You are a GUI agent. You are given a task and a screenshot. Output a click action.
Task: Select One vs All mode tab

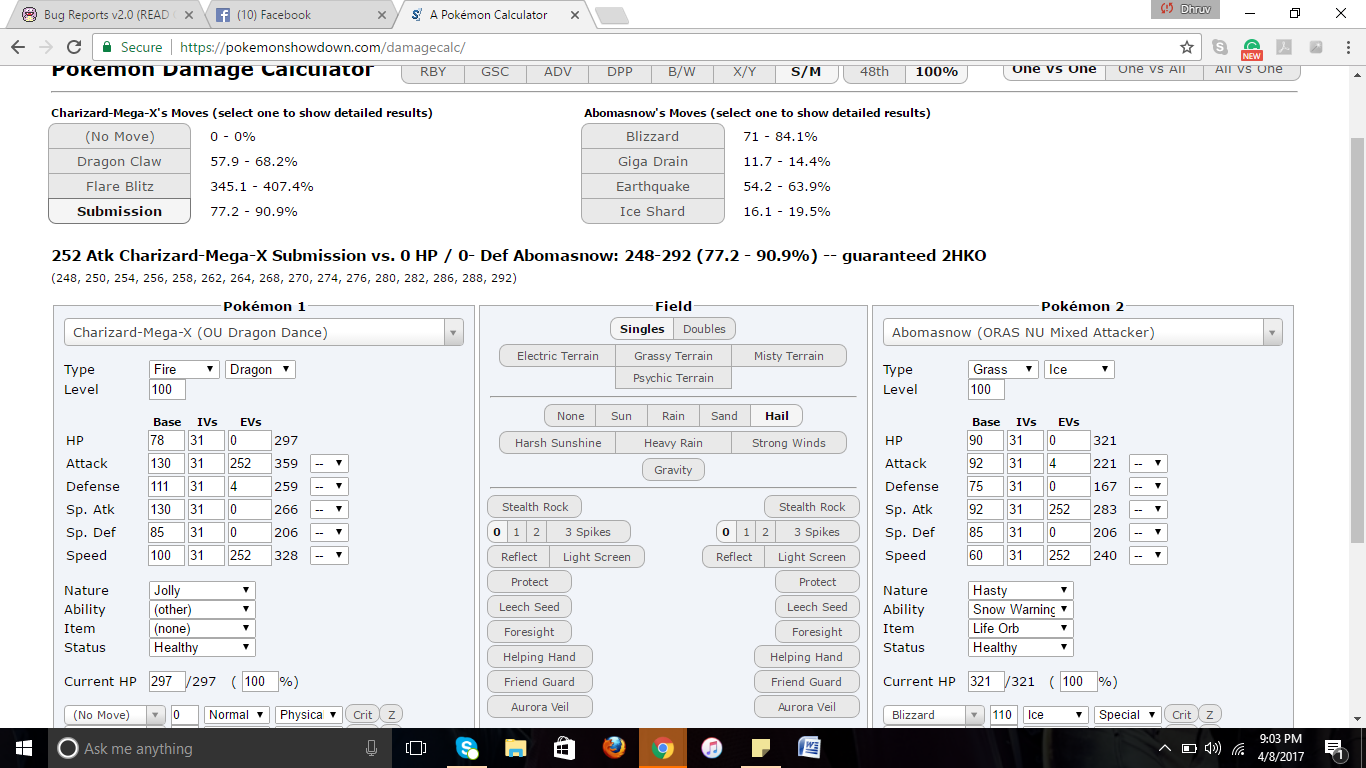[1152, 69]
